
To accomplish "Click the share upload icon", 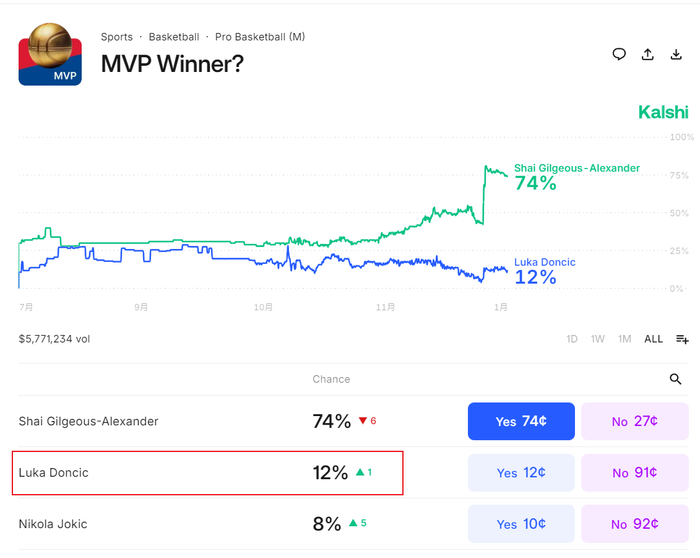I will [x=648, y=54].
